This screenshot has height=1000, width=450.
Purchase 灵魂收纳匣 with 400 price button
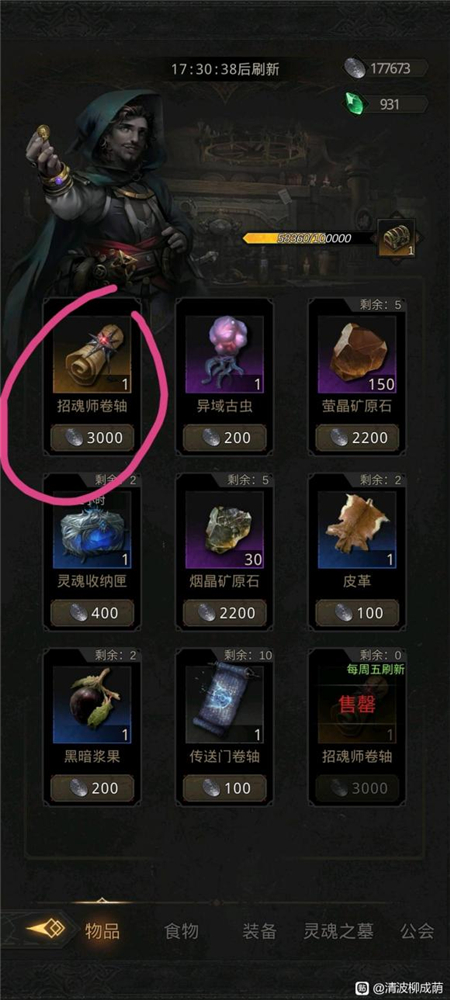92,613
